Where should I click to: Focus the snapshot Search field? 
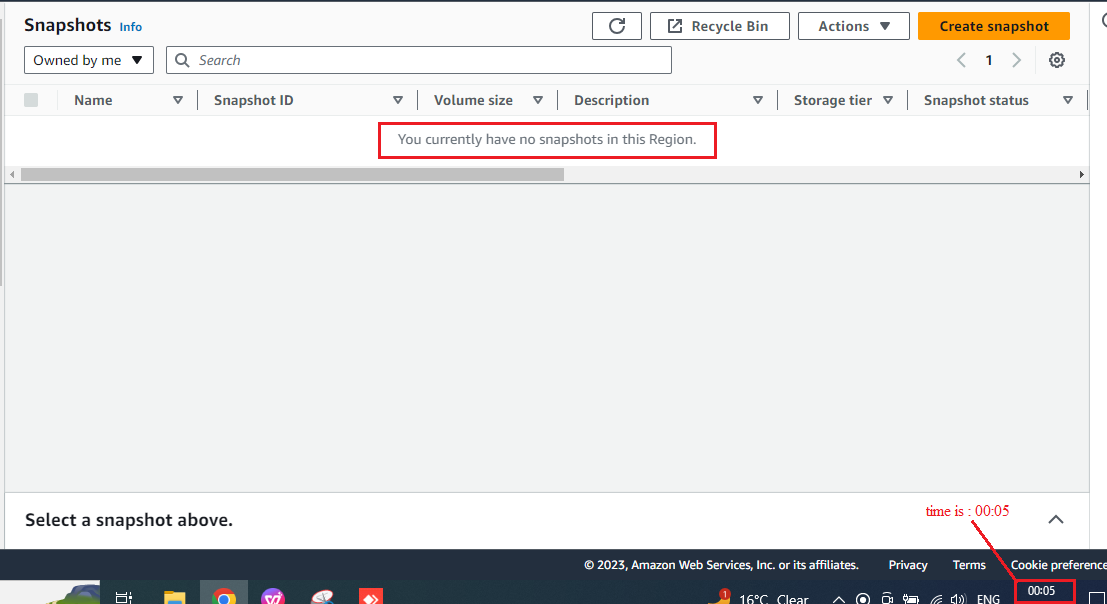[x=419, y=60]
